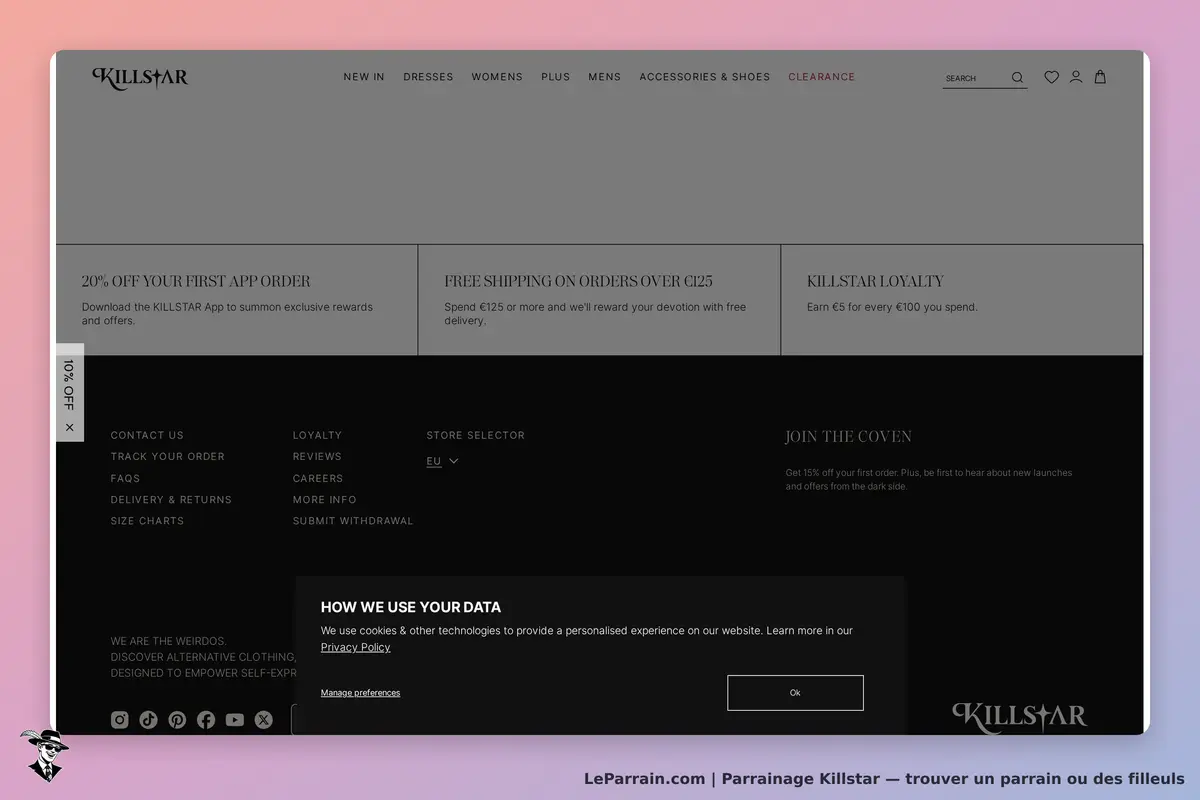Click 'Earn €5 for every €100 you spend' text
Viewport: 1200px width, 800px height.
coord(892,307)
